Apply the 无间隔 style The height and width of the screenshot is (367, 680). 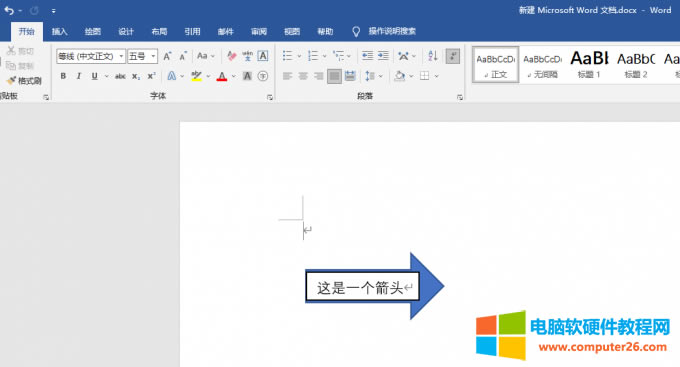(542, 65)
